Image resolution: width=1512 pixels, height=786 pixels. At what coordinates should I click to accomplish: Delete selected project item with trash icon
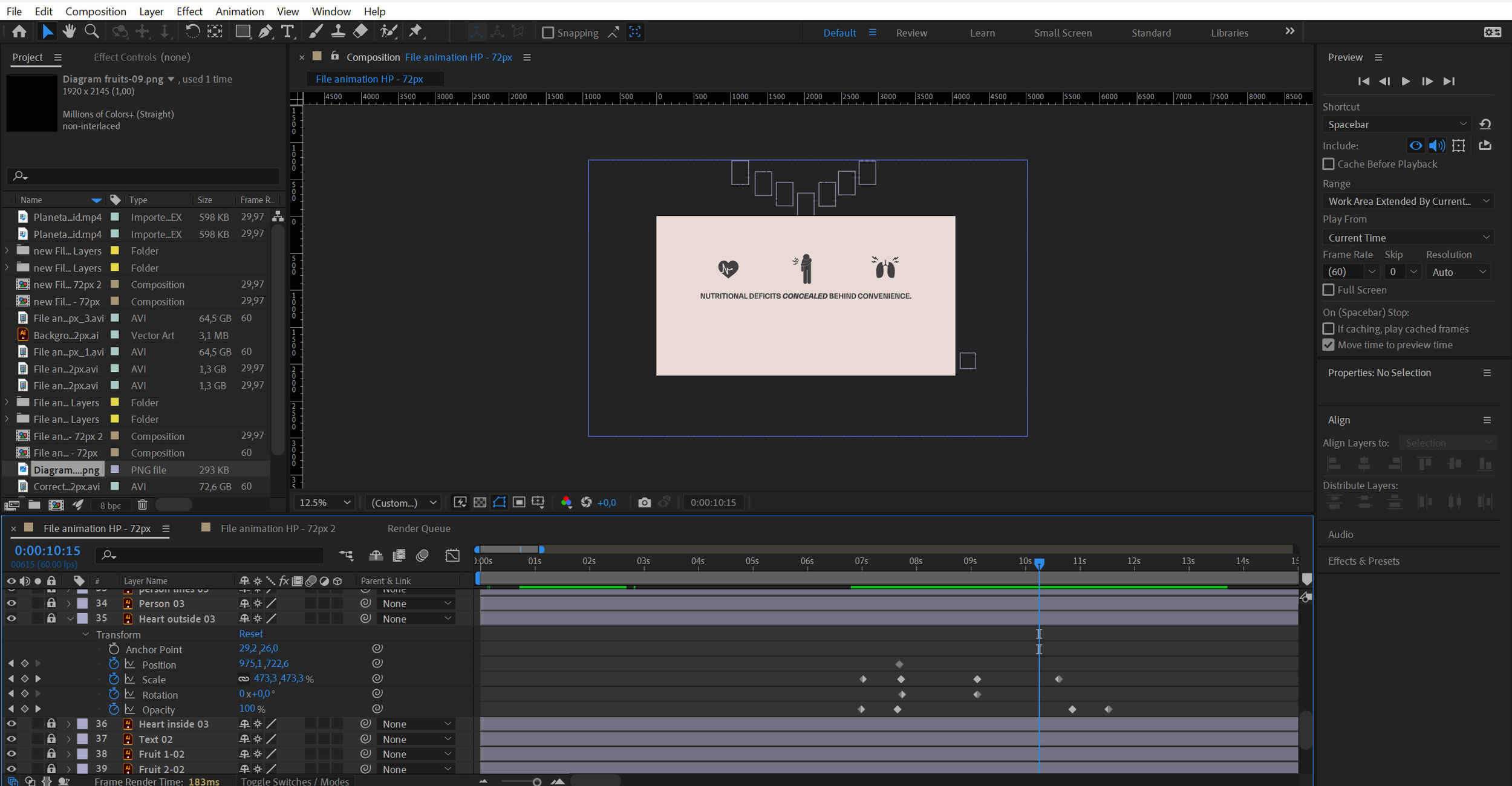click(142, 505)
